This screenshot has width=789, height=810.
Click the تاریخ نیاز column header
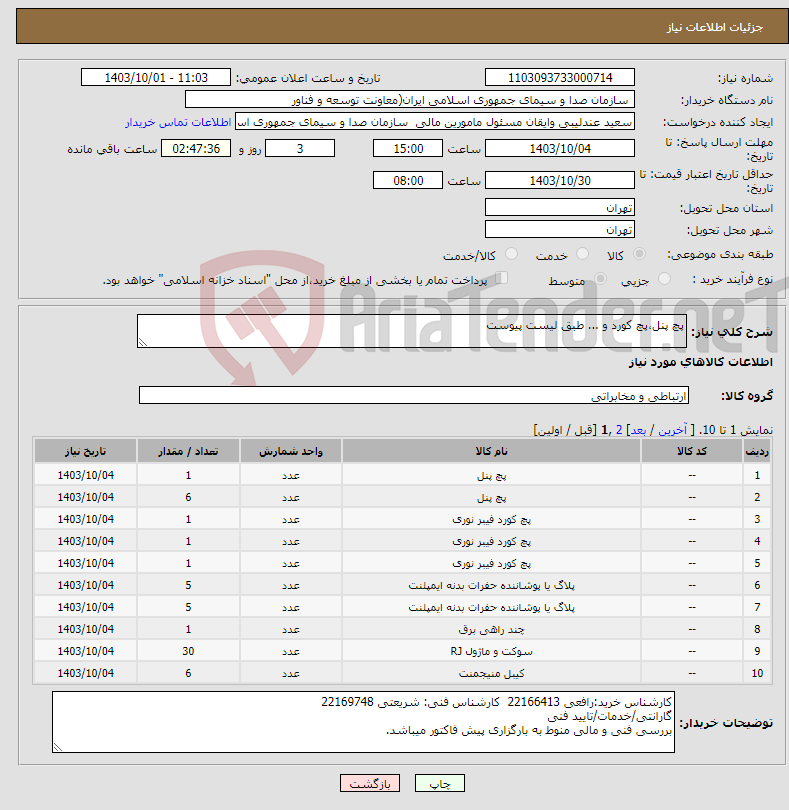pos(85,451)
